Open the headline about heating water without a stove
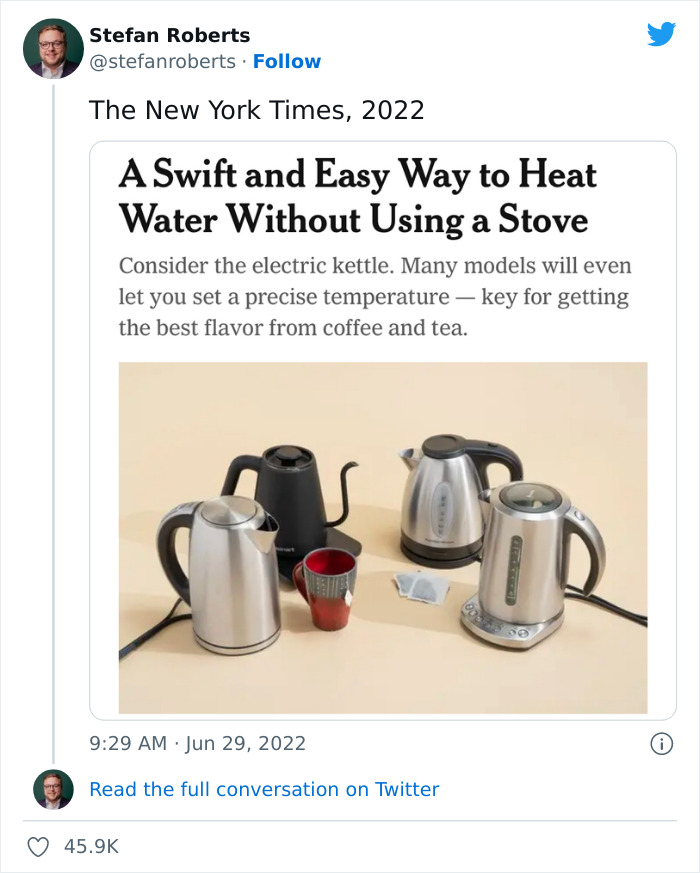This screenshot has height=873, width=700. tap(357, 196)
